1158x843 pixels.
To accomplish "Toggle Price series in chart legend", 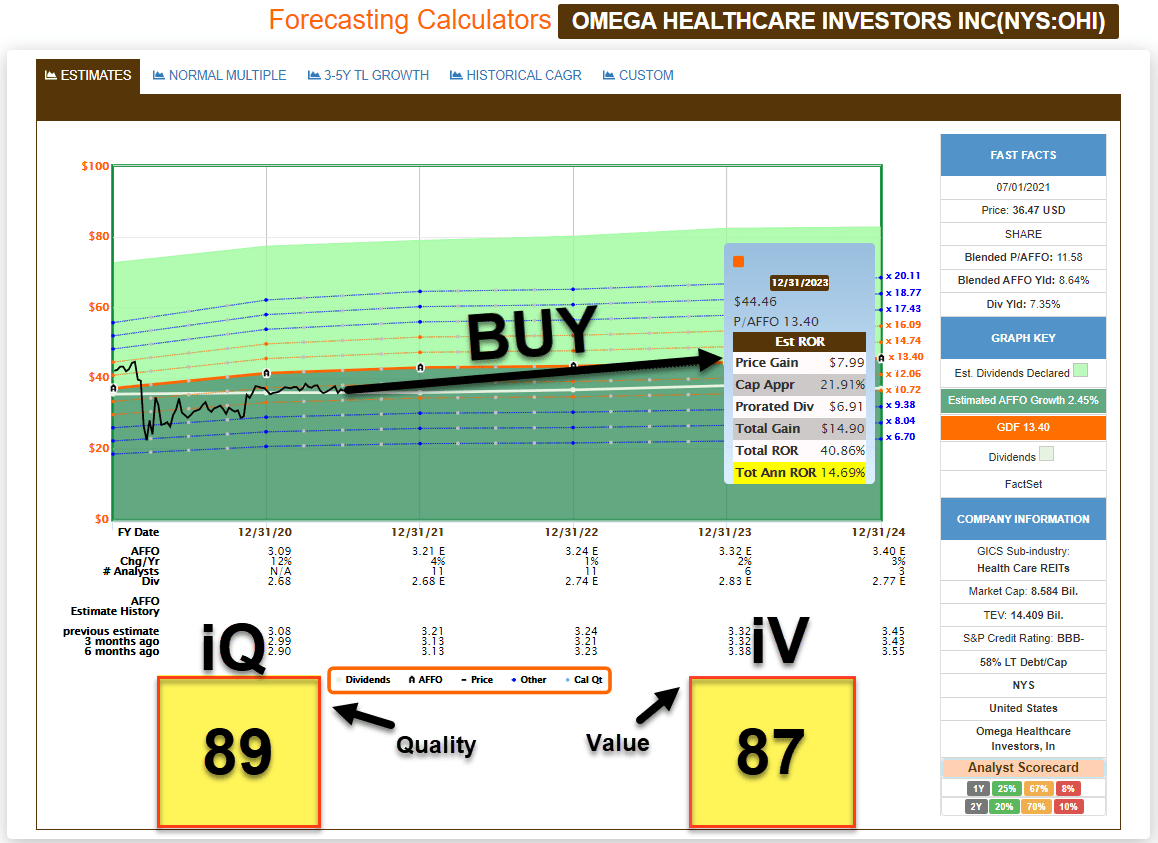I will click(477, 680).
